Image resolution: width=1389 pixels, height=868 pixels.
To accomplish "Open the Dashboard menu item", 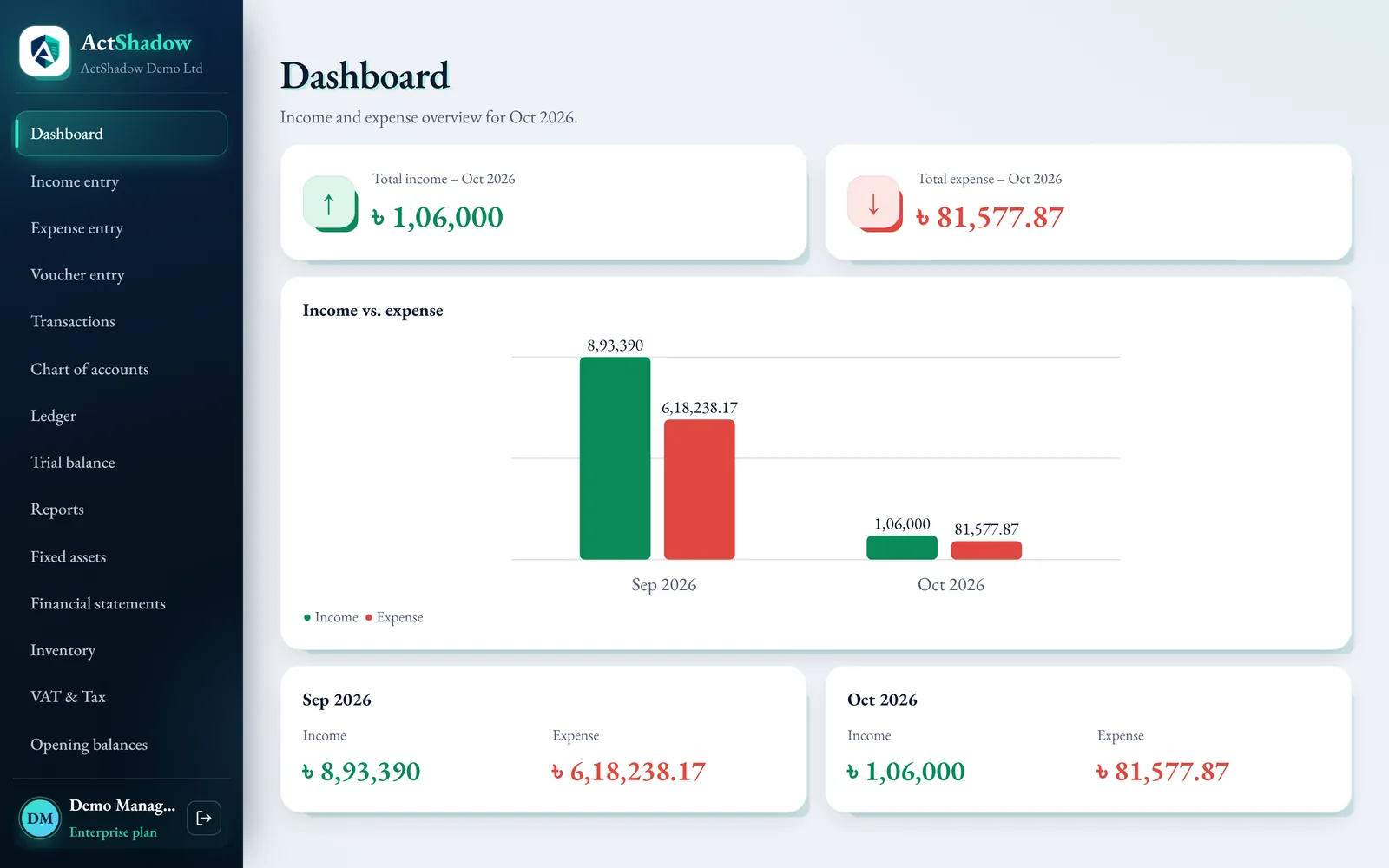I will coord(122,134).
